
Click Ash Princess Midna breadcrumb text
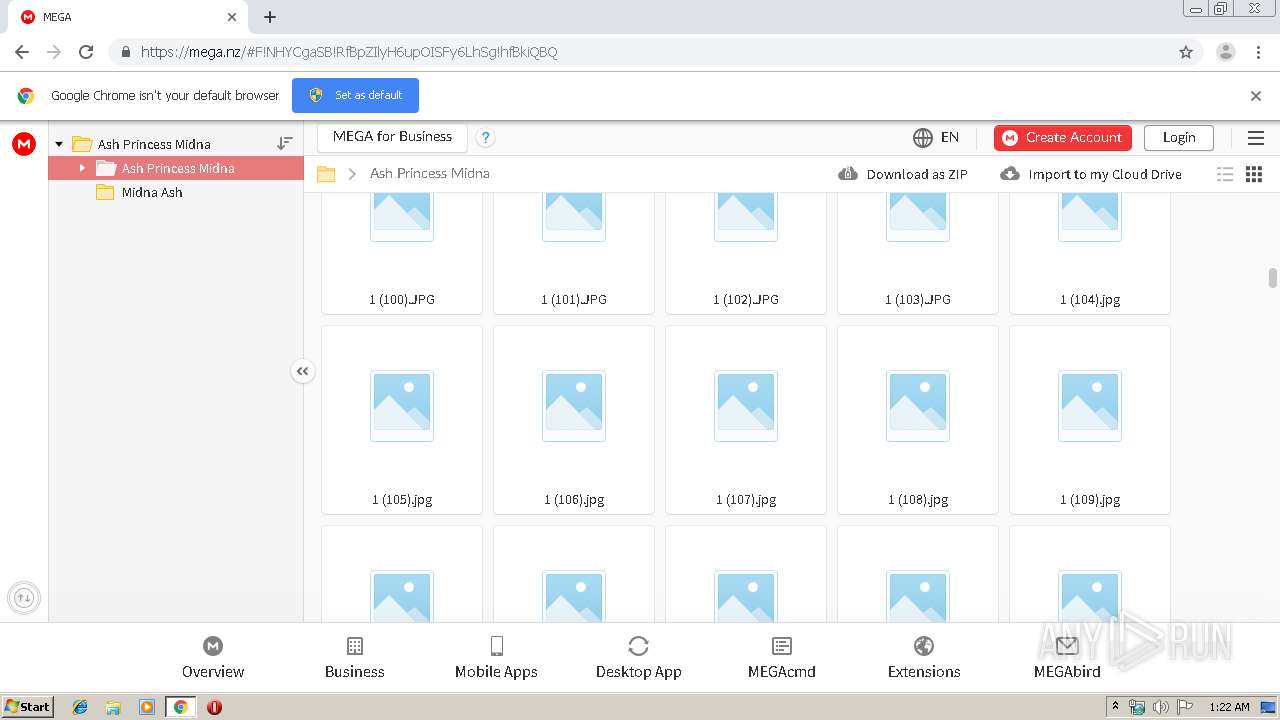point(430,173)
